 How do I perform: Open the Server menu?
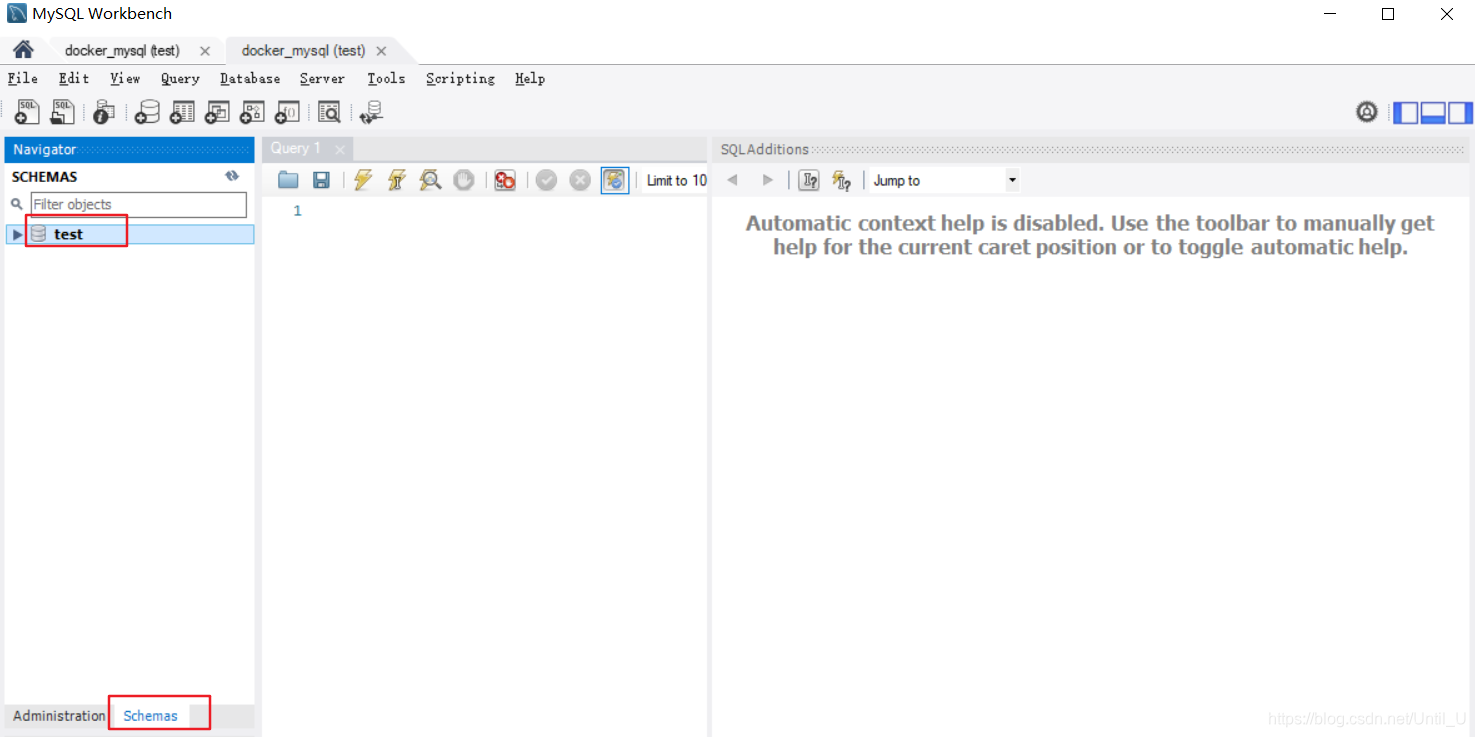tap(322, 78)
